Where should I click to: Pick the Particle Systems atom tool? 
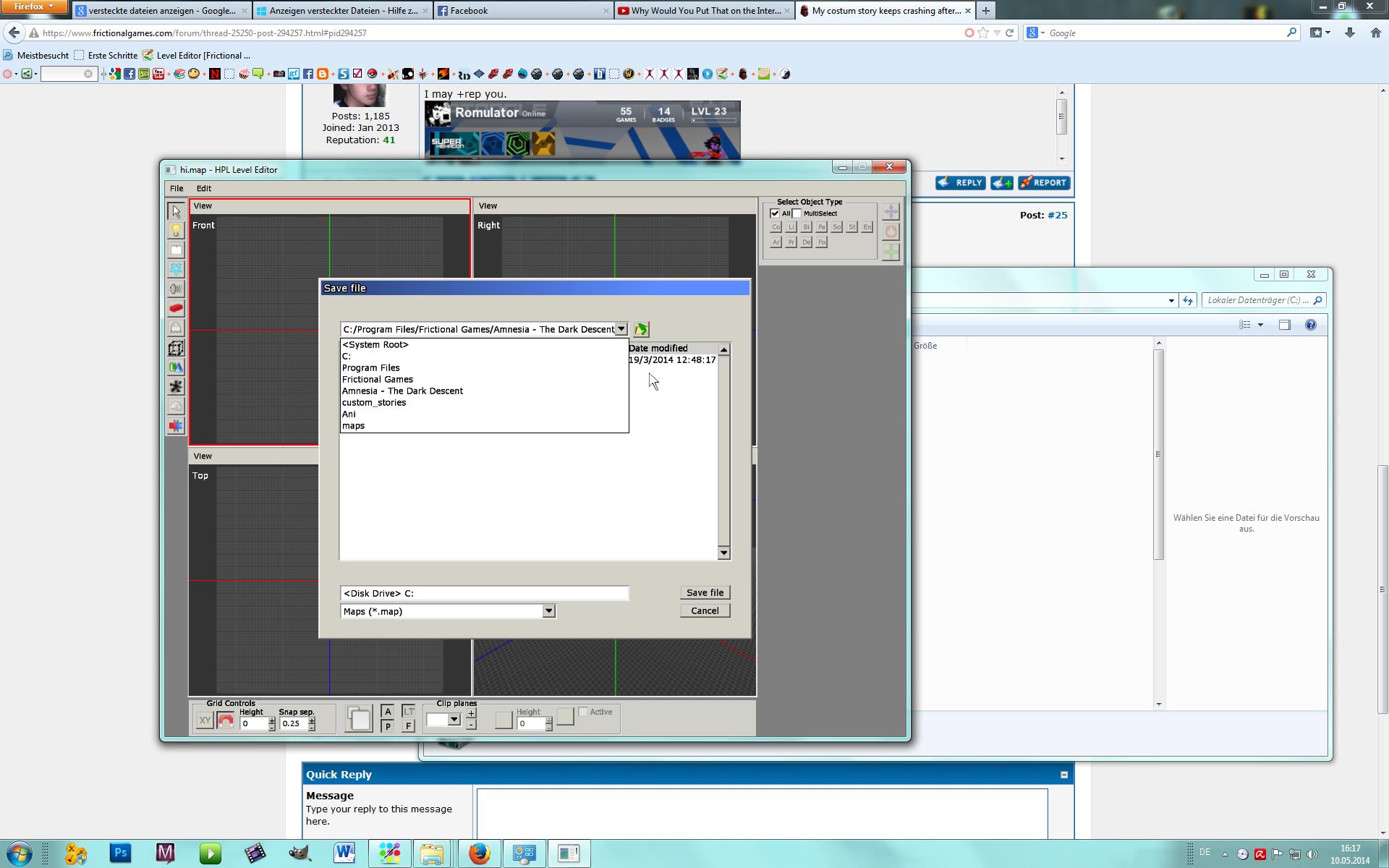click(176, 269)
